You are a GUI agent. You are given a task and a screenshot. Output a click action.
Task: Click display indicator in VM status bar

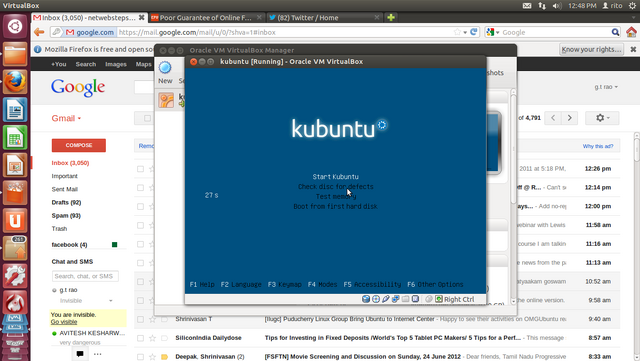(415, 299)
